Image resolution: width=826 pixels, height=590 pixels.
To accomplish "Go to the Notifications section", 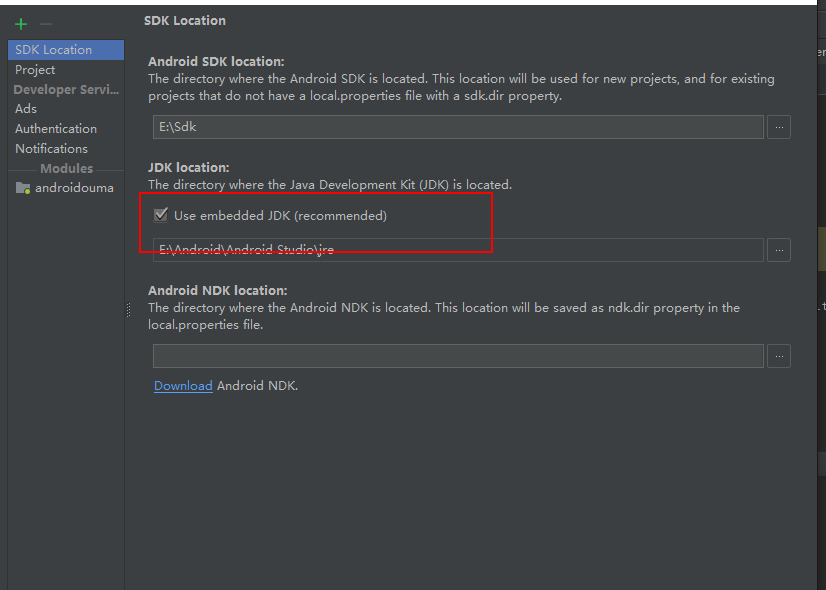I will click(x=51, y=149).
